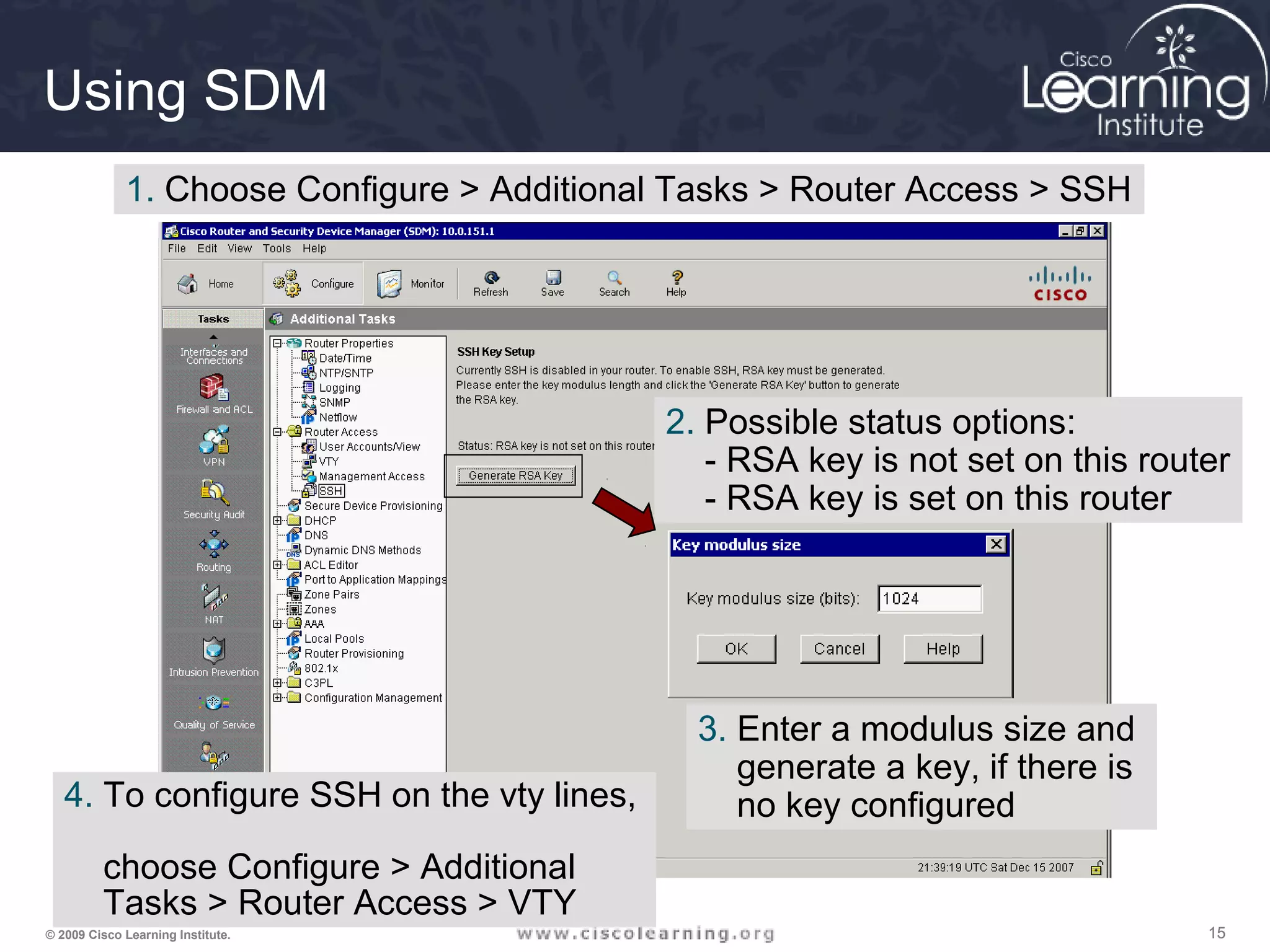Select Local Pools tree node

tap(334, 639)
